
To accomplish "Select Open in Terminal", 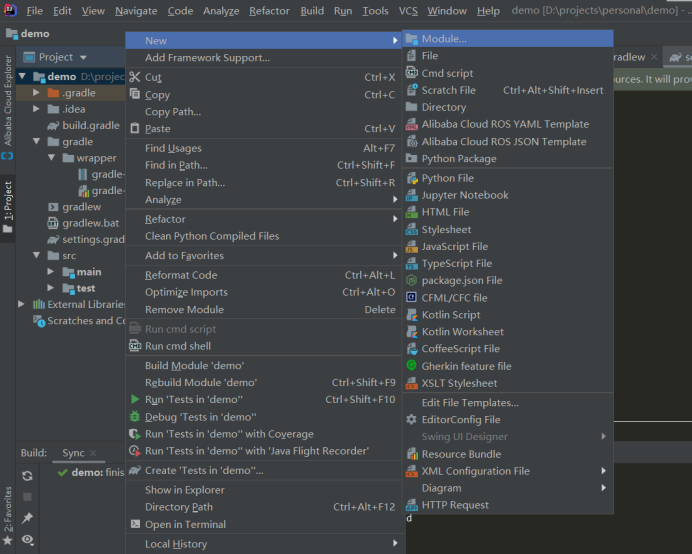I will 263,524.
